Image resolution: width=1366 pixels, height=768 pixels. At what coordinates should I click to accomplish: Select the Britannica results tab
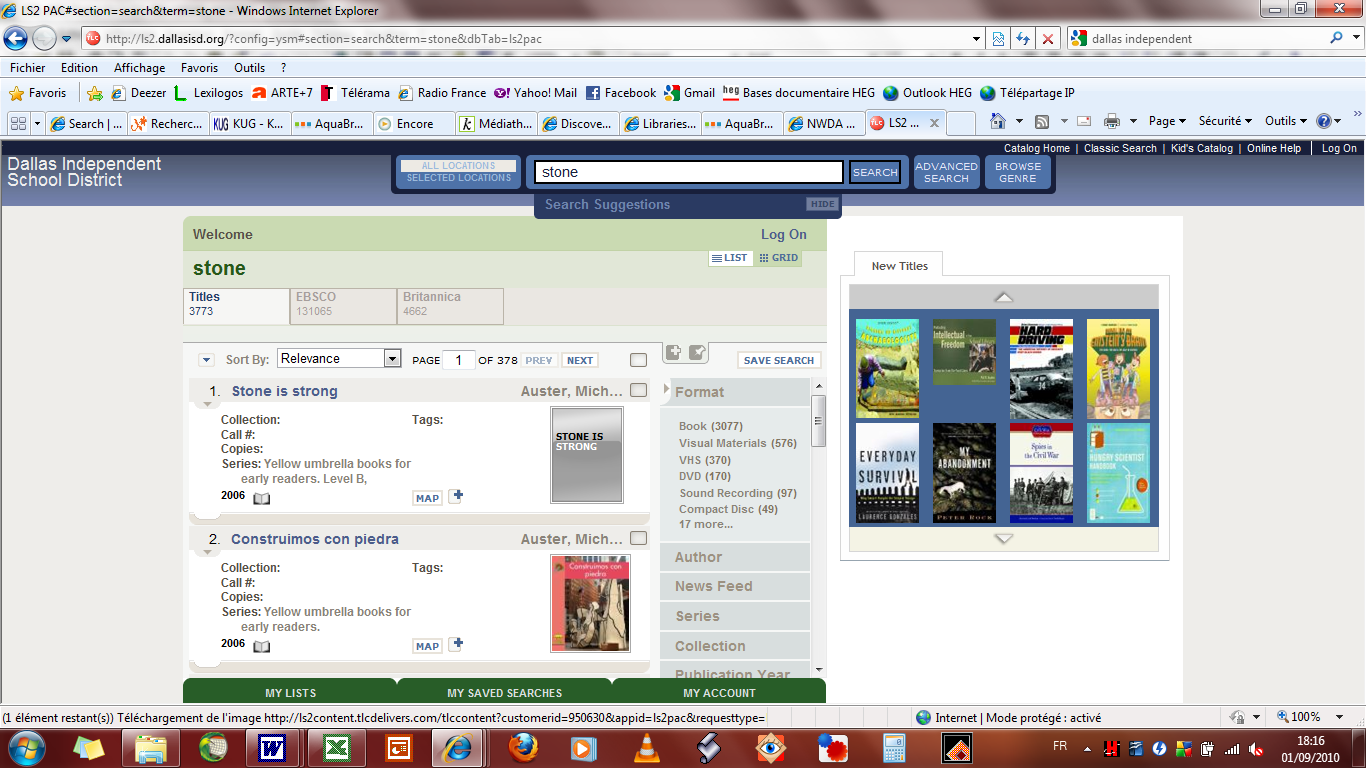pyautogui.click(x=450, y=305)
